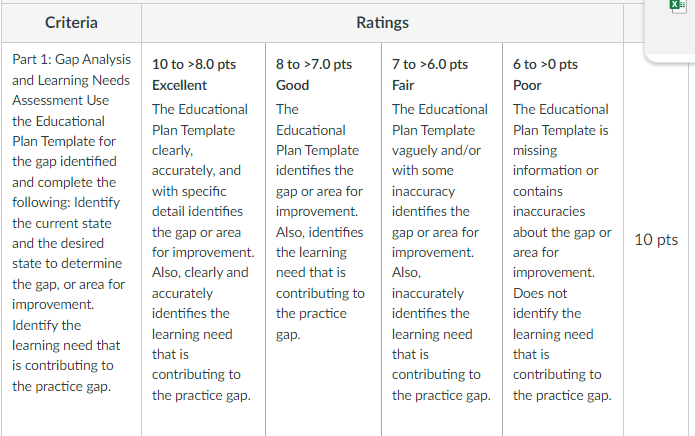Viewport: 695px width, 436px height.
Task: Click the Excel file icon at top right
Action: point(678,6)
